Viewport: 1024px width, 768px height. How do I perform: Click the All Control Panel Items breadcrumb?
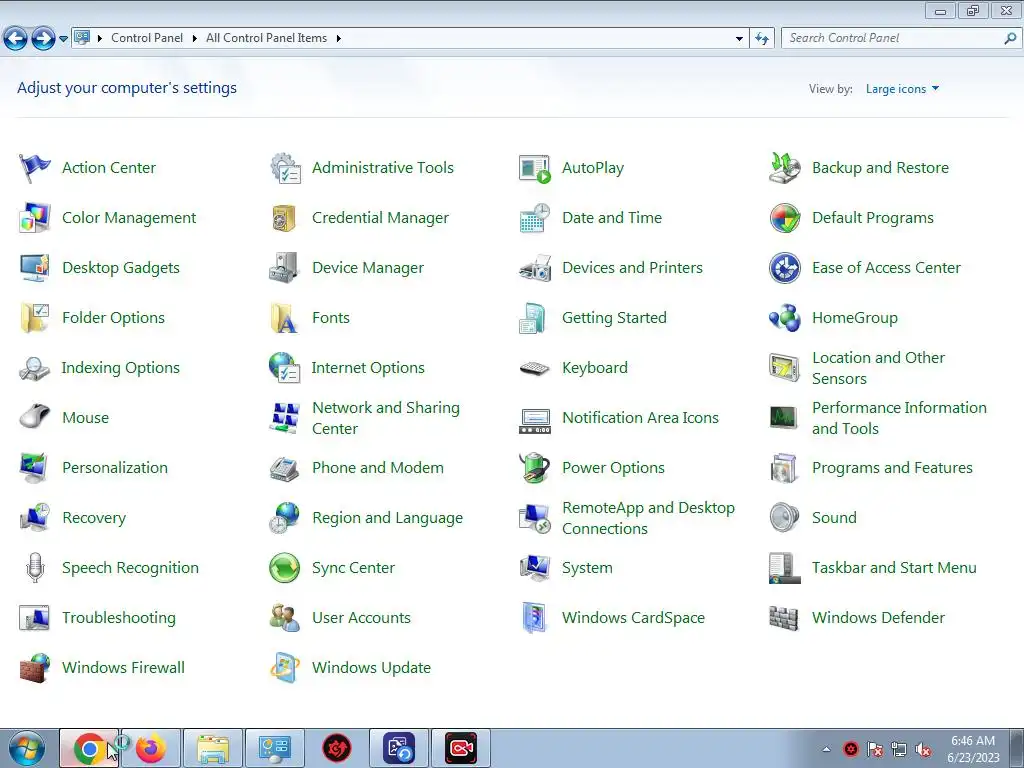[266, 38]
